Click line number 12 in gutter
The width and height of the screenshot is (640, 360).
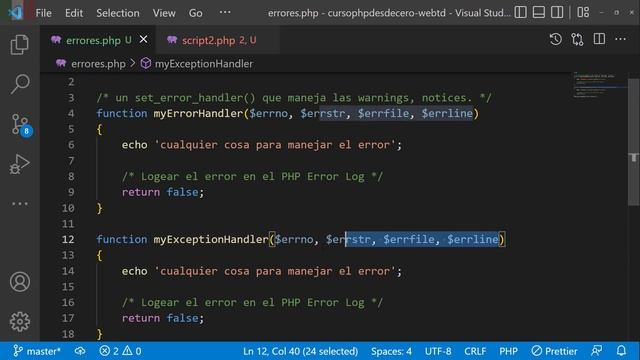click(68, 239)
